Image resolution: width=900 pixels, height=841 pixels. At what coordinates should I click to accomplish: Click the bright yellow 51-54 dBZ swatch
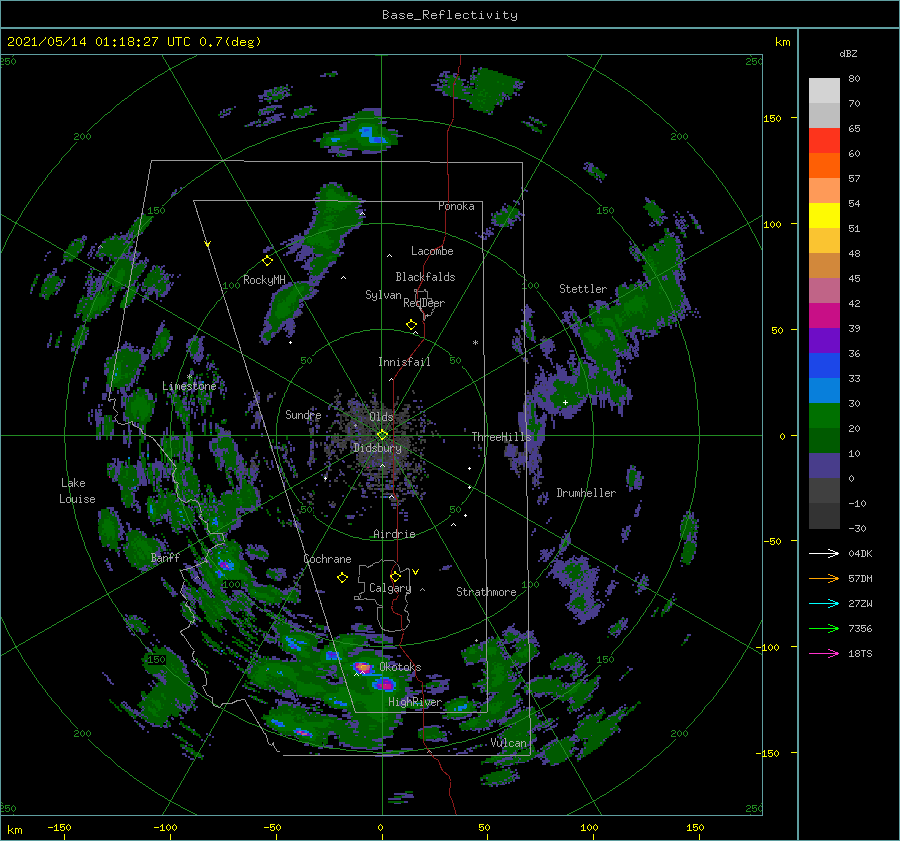824,216
